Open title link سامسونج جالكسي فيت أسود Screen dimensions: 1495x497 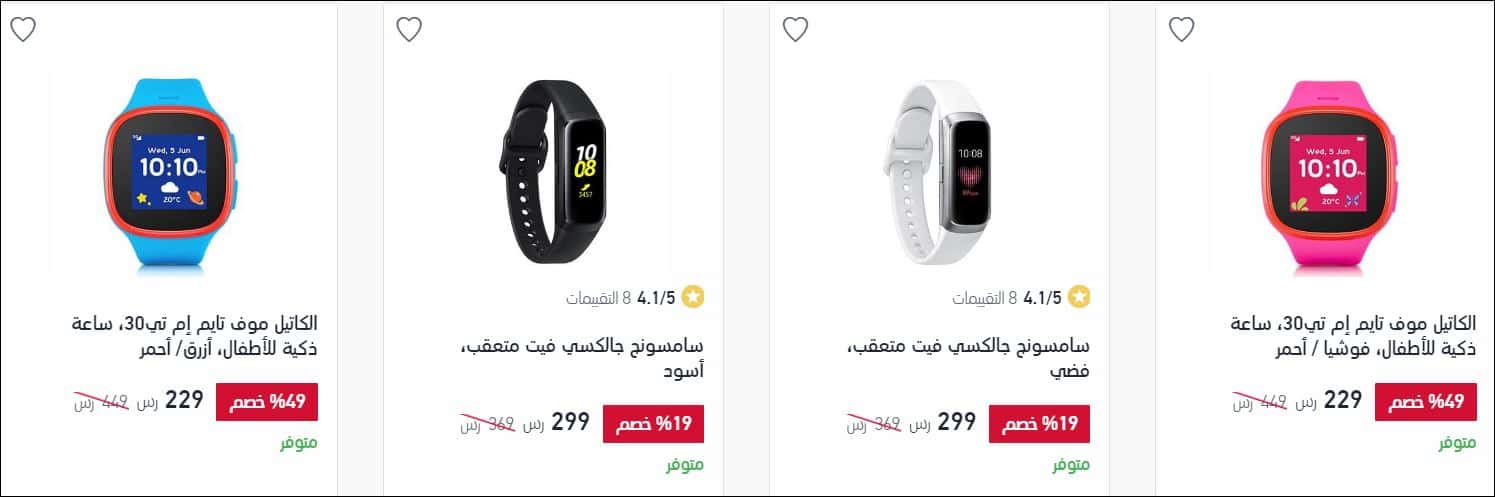pyautogui.click(x=582, y=359)
